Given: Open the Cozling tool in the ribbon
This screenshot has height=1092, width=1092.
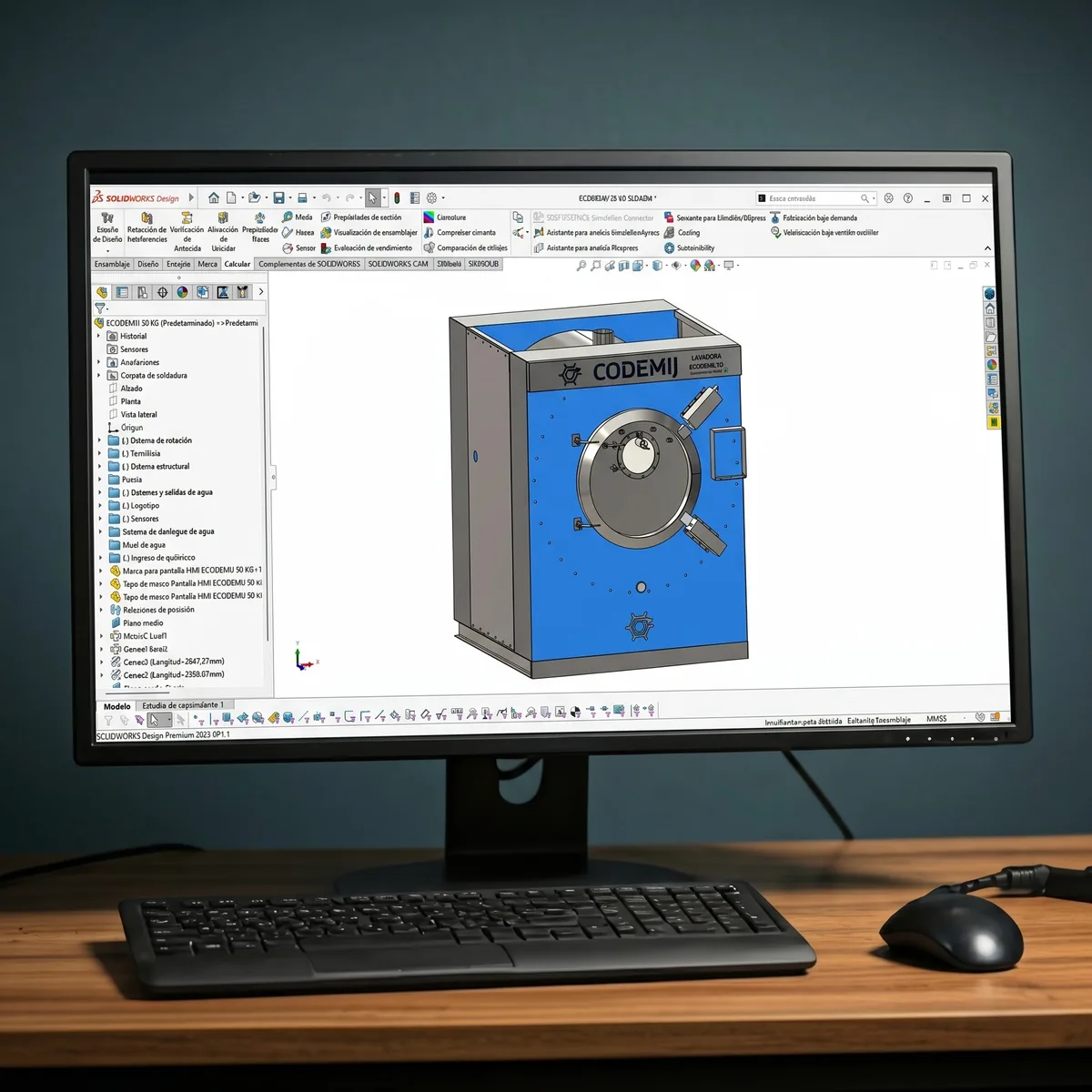Looking at the screenshot, I should 682,232.
